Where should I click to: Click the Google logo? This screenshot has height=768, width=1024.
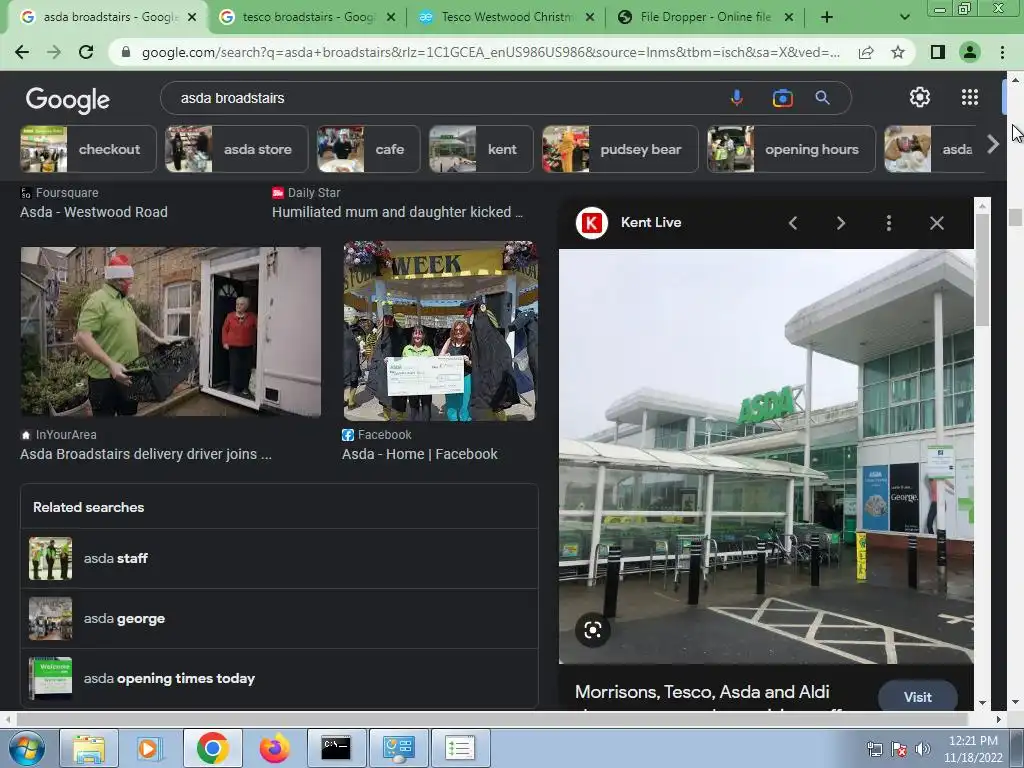[67, 99]
